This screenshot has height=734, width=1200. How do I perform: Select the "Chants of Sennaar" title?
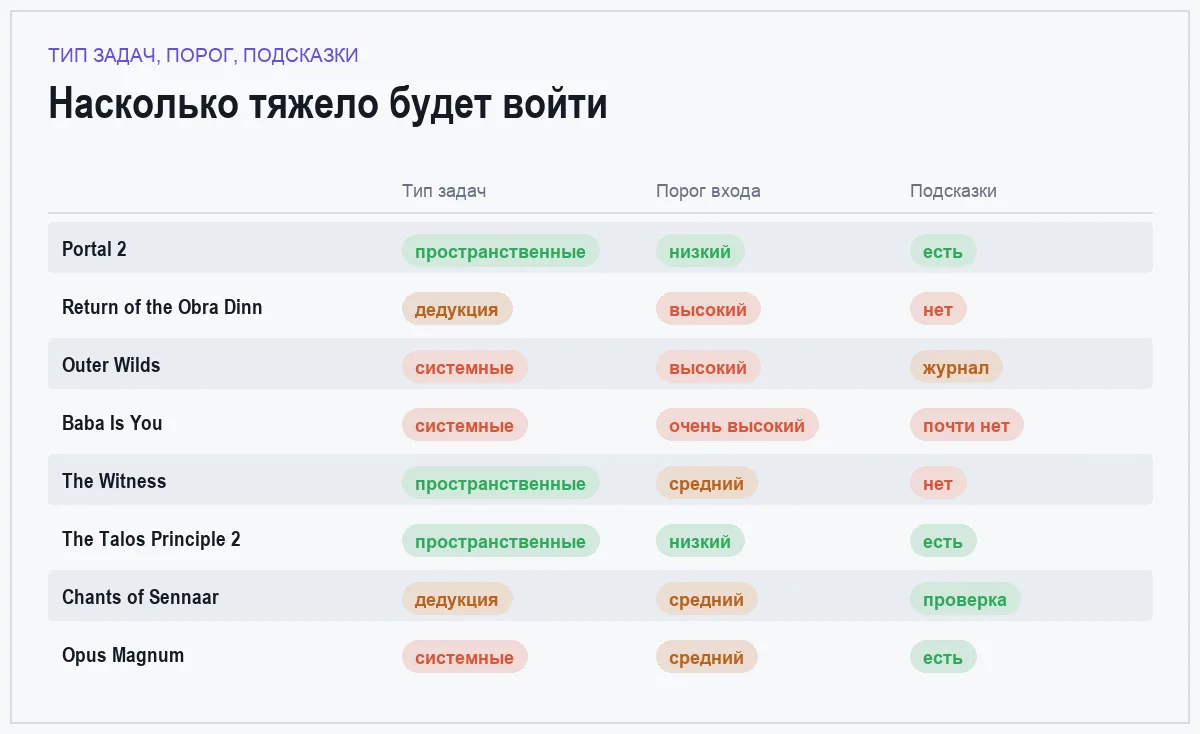(x=140, y=597)
